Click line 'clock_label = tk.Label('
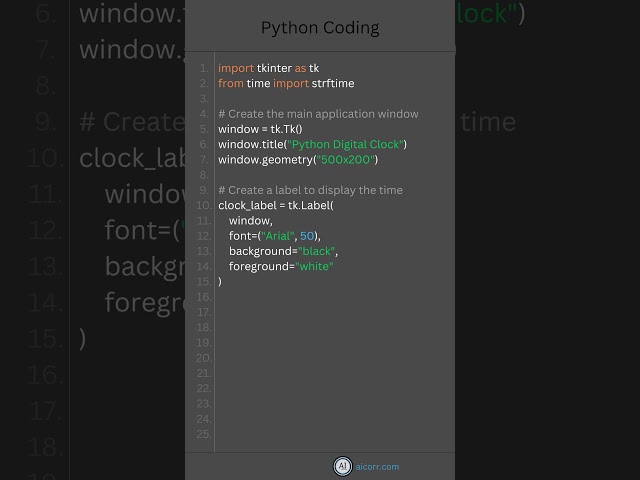640x480 pixels. (x=276, y=205)
